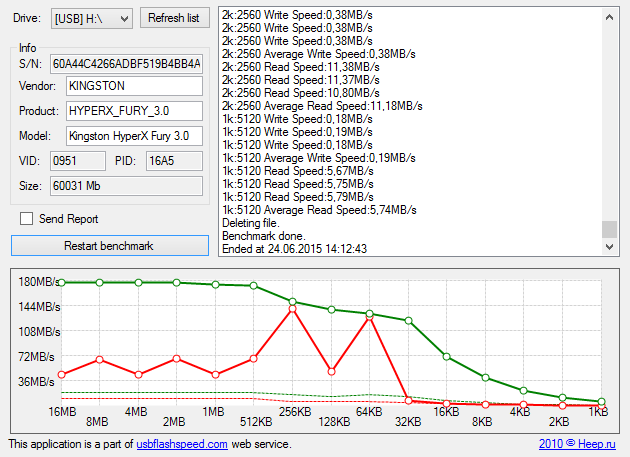This screenshot has width=630, height=457.
Task: Select log line '2k:2560 Read Speed:11,37MB/s'
Action: point(301,80)
